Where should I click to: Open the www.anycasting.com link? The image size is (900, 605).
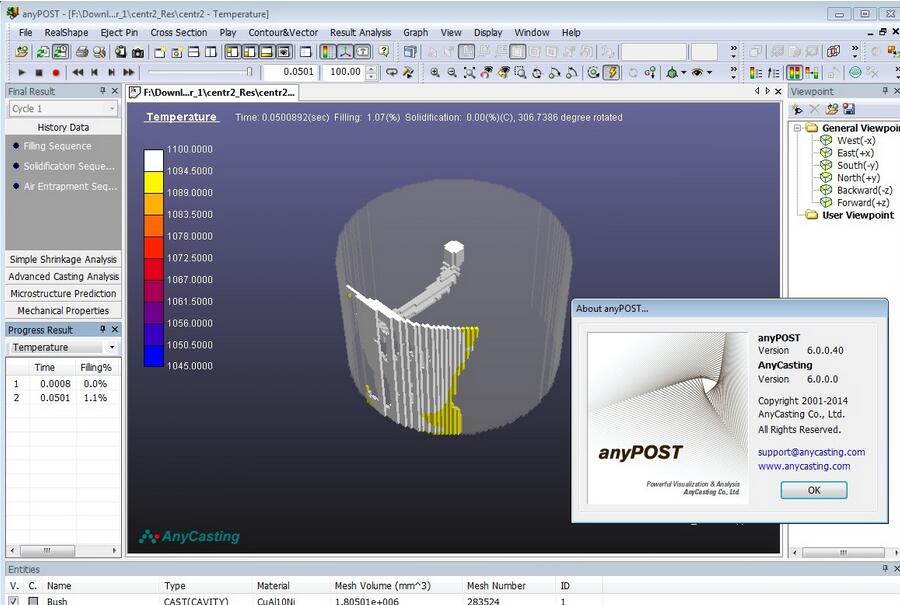(x=804, y=467)
